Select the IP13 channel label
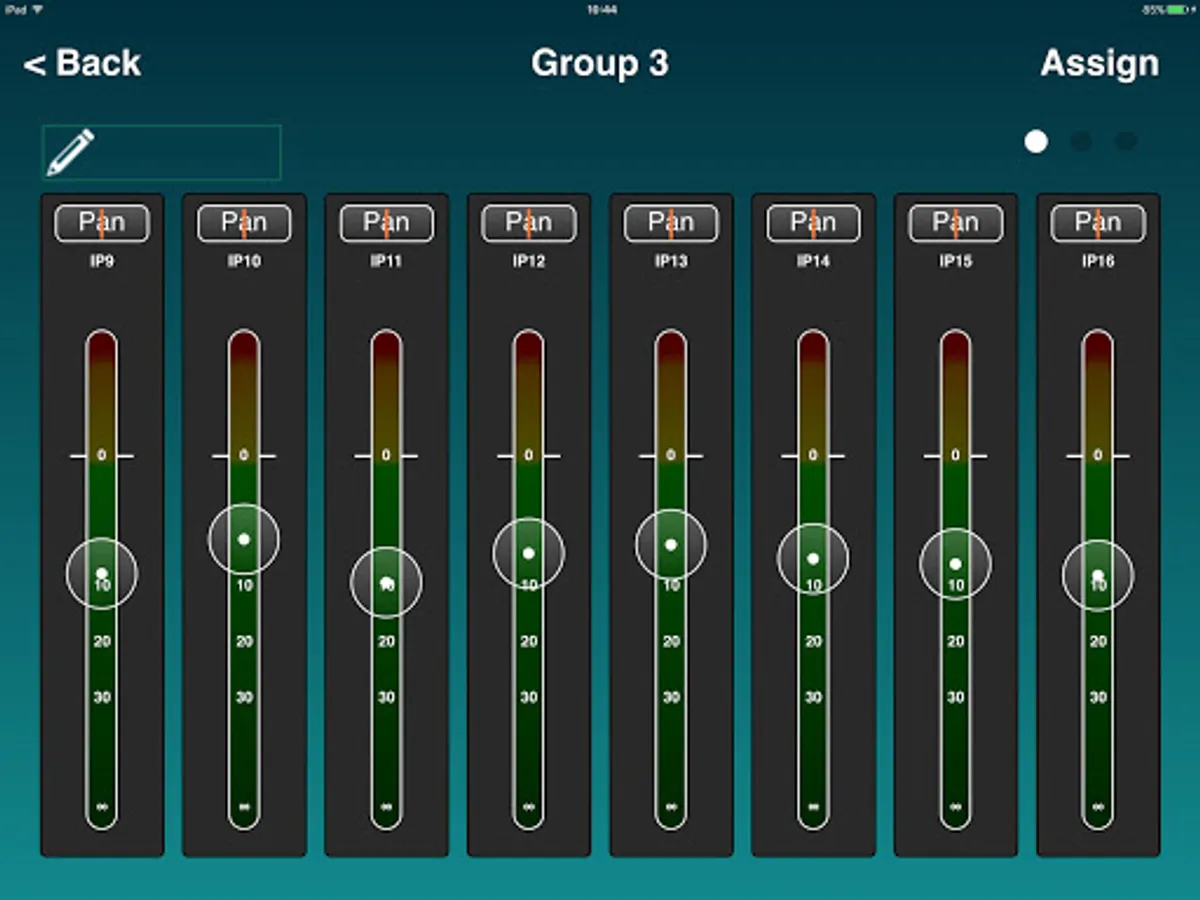This screenshot has width=1200, height=900. (671, 262)
